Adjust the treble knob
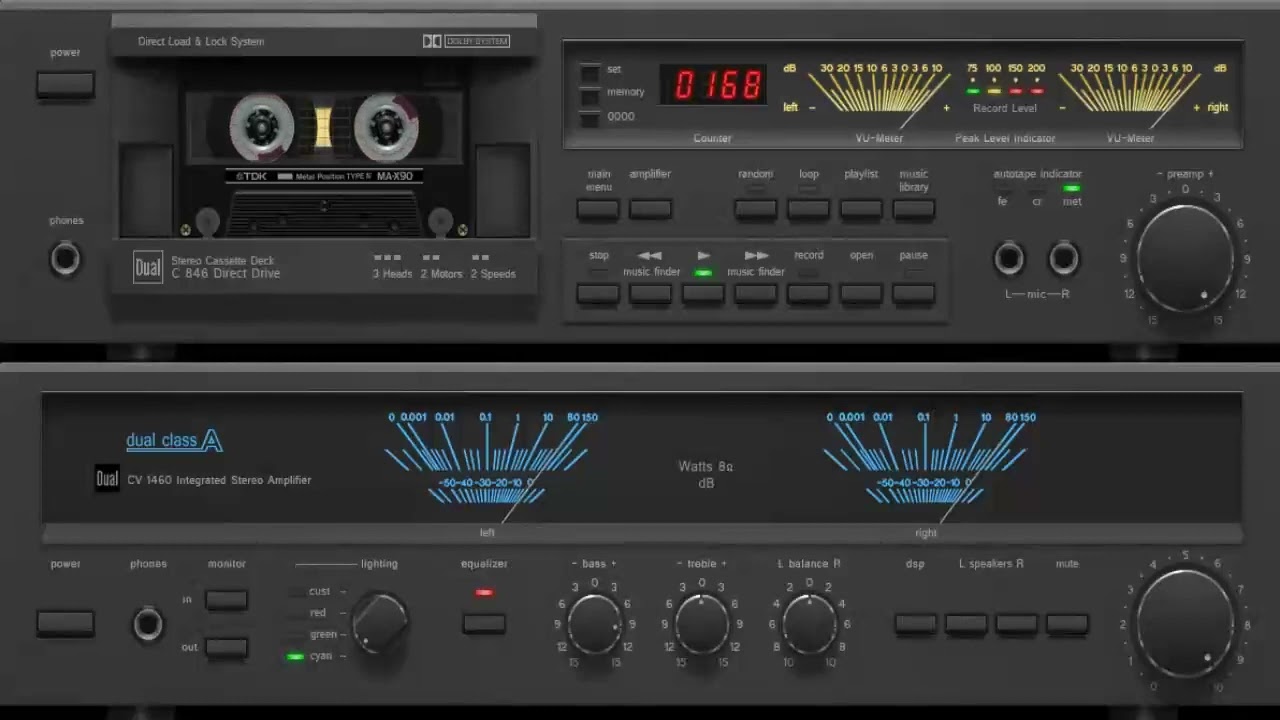 pyautogui.click(x=701, y=625)
